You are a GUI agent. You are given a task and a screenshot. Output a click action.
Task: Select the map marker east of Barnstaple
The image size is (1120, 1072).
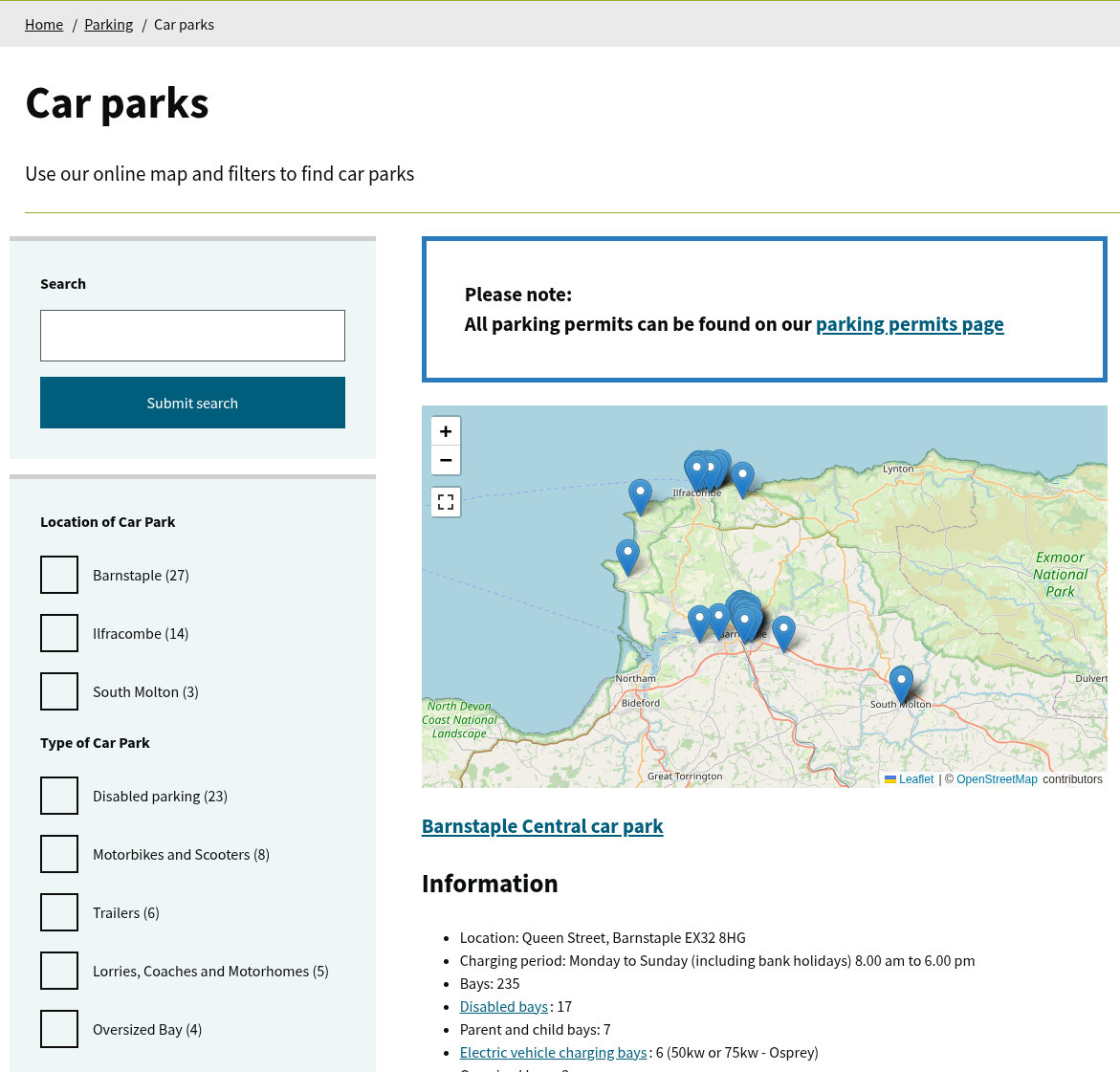pyautogui.click(x=783, y=628)
